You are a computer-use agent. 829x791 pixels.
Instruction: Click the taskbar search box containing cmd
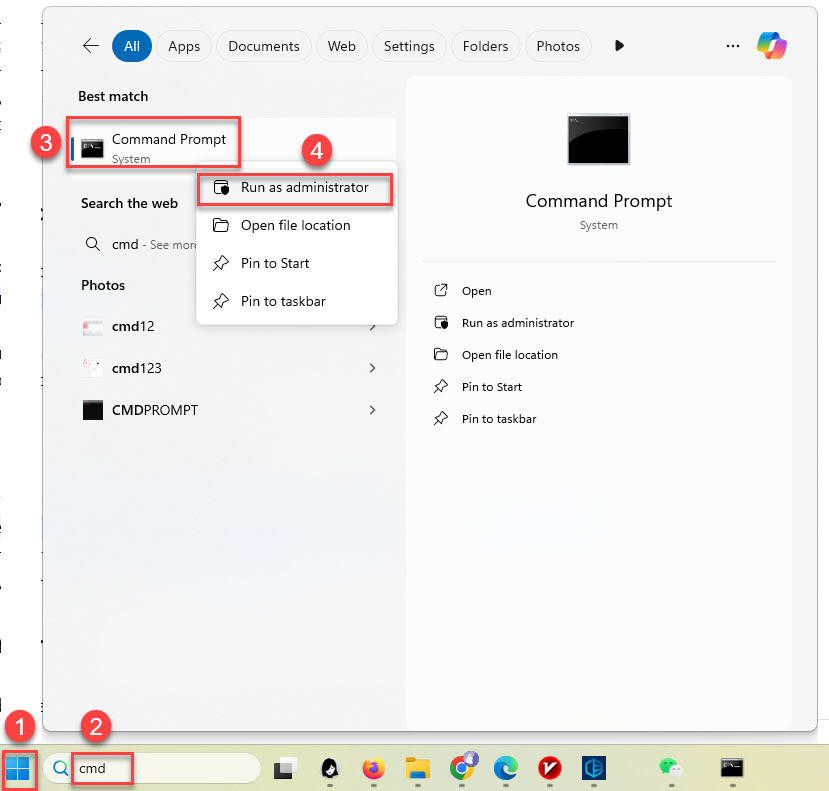(x=165, y=768)
